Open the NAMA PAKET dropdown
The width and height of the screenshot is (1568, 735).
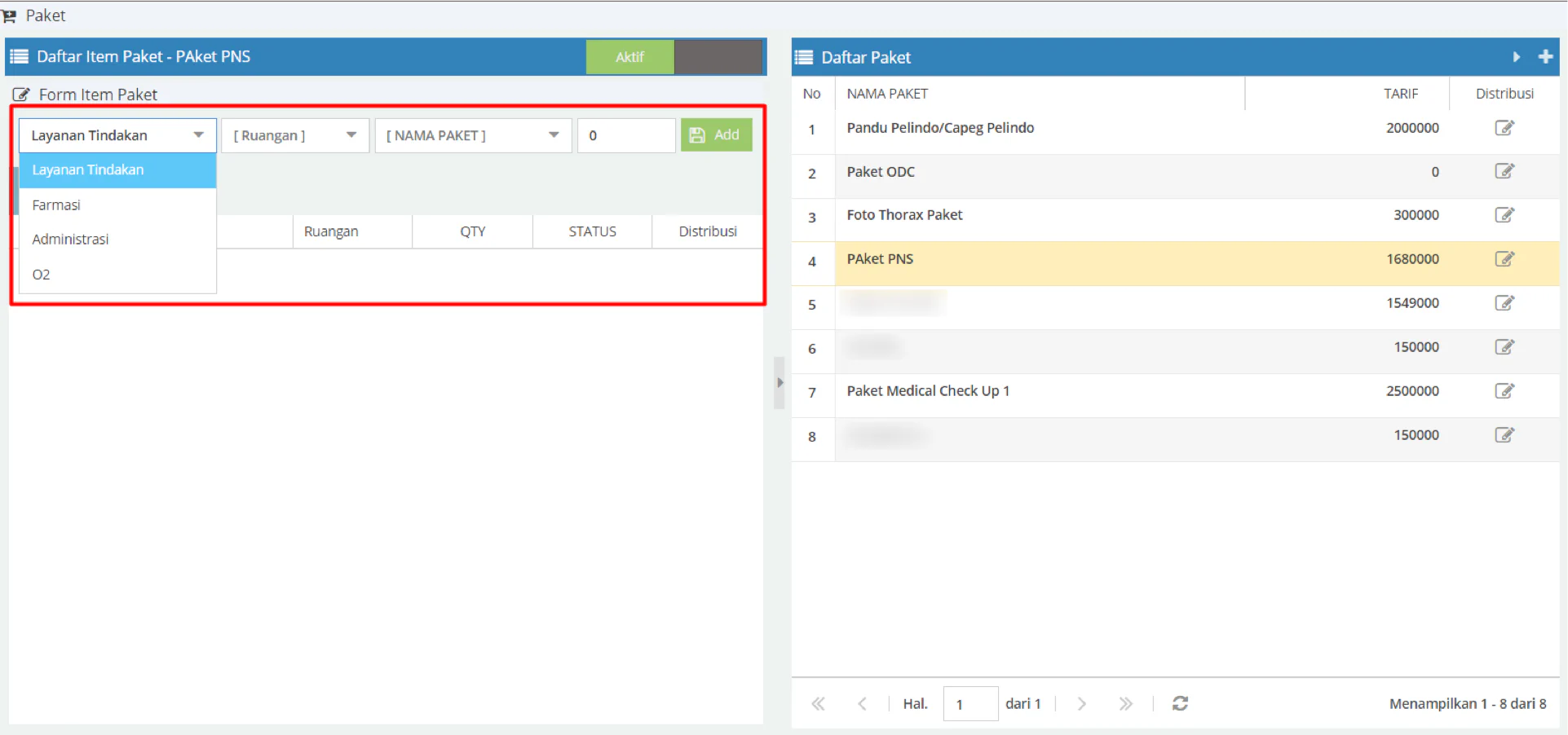click(473, 135)
